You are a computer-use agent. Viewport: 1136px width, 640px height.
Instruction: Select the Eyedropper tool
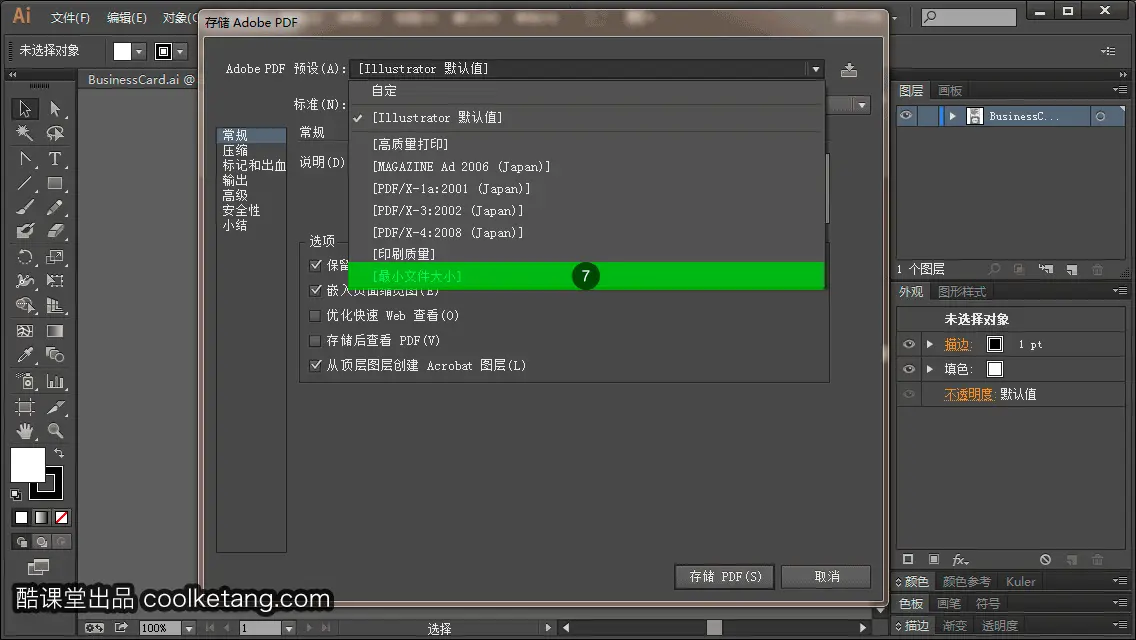(x=25, y=355)
